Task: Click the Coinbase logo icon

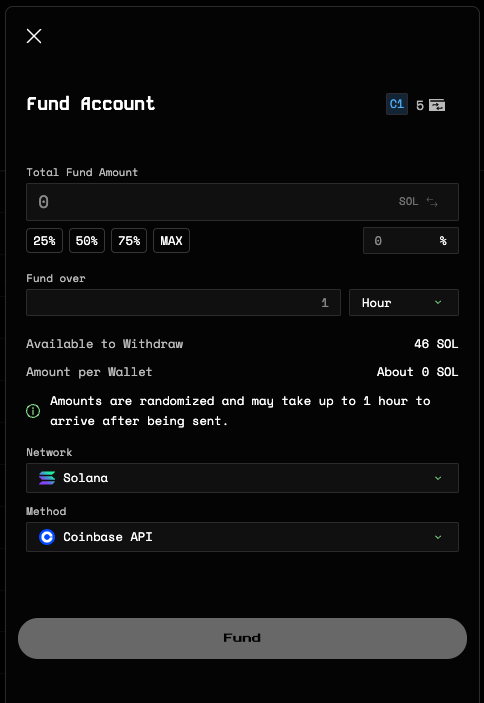Action: pos(47,537)
